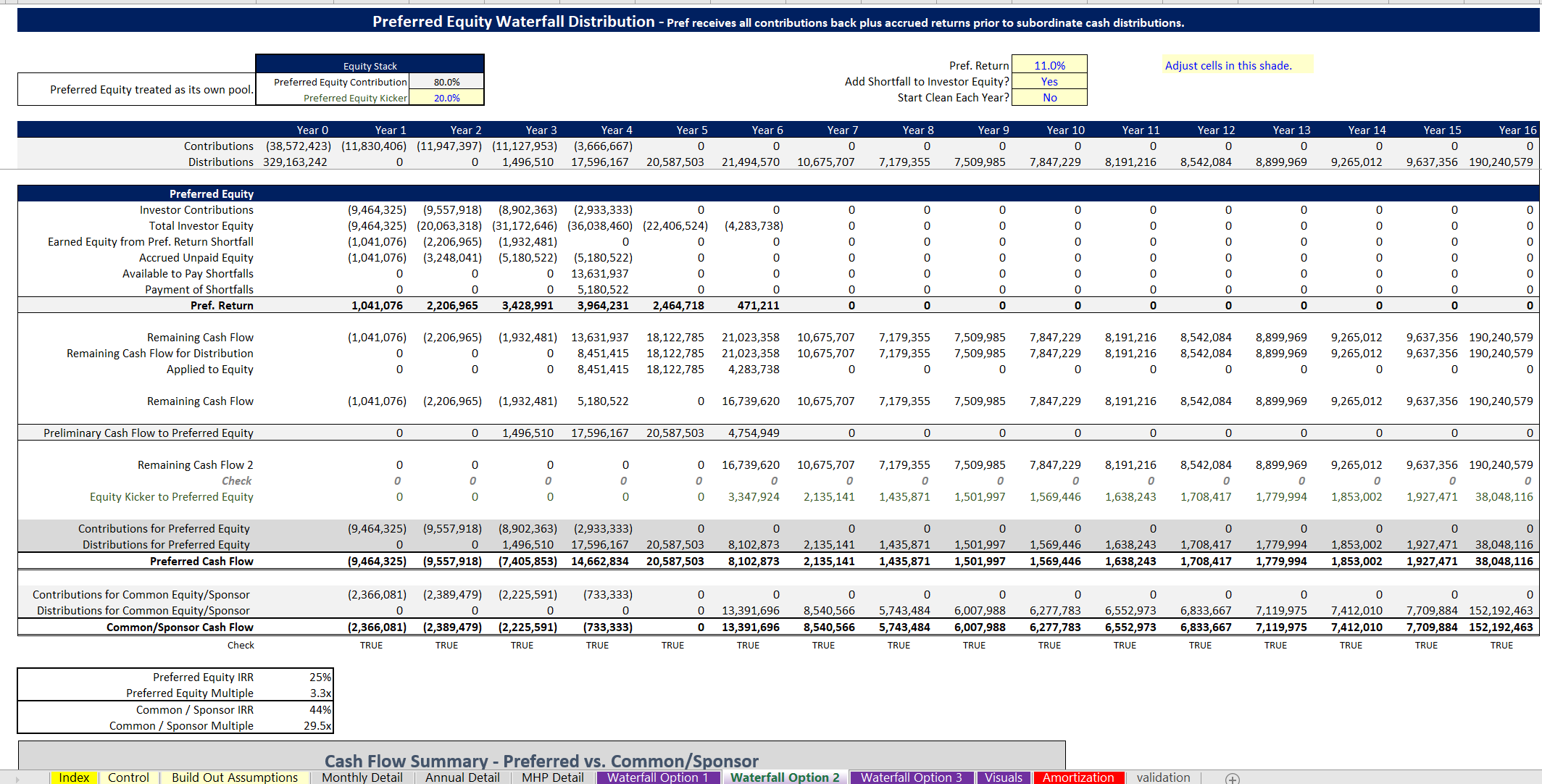Go to Monthly Detail tab

[x=362, y=777]
